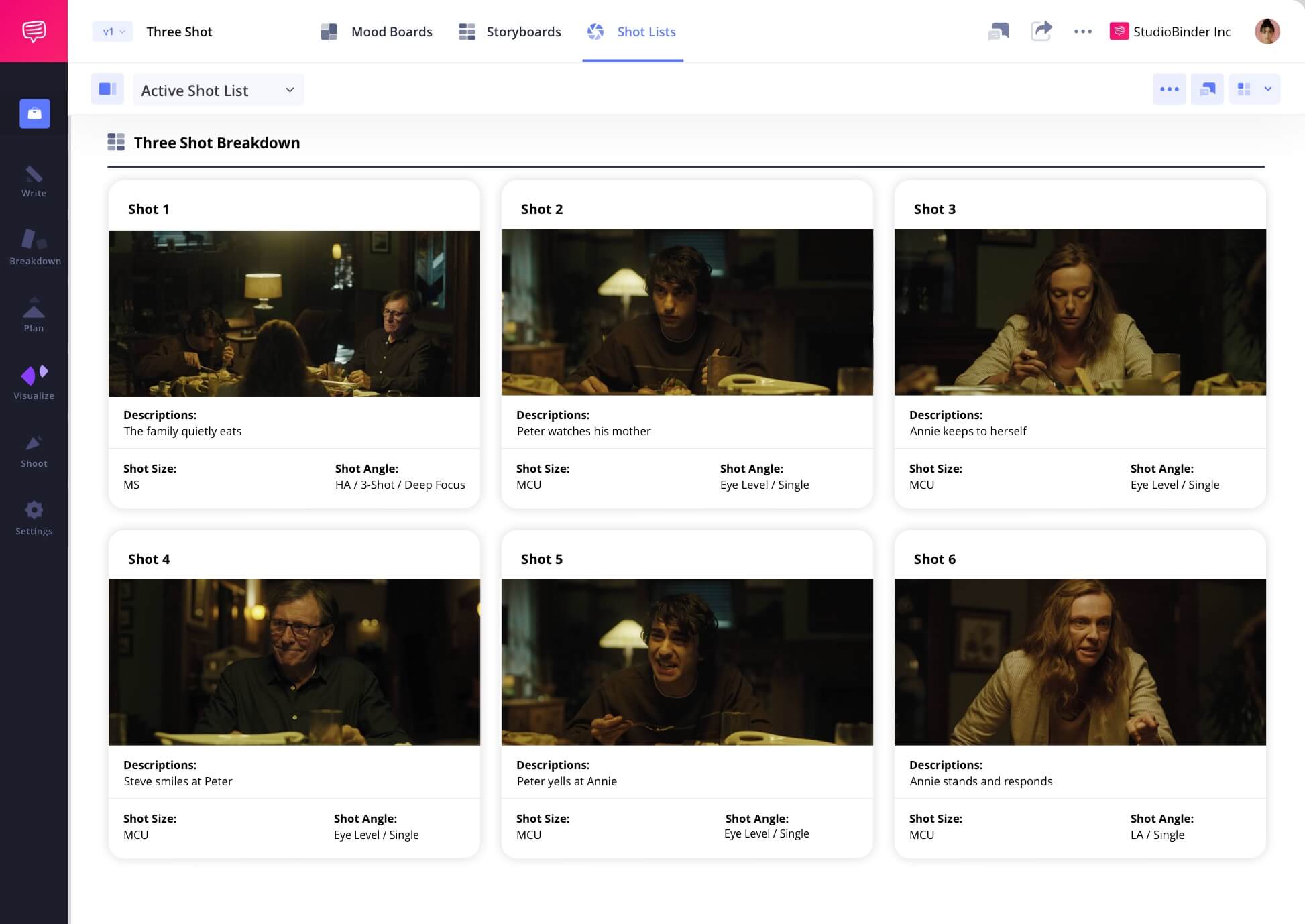Click the StudioBinder chat logo icon
The image size is (1305, 924).
[34, 31]
